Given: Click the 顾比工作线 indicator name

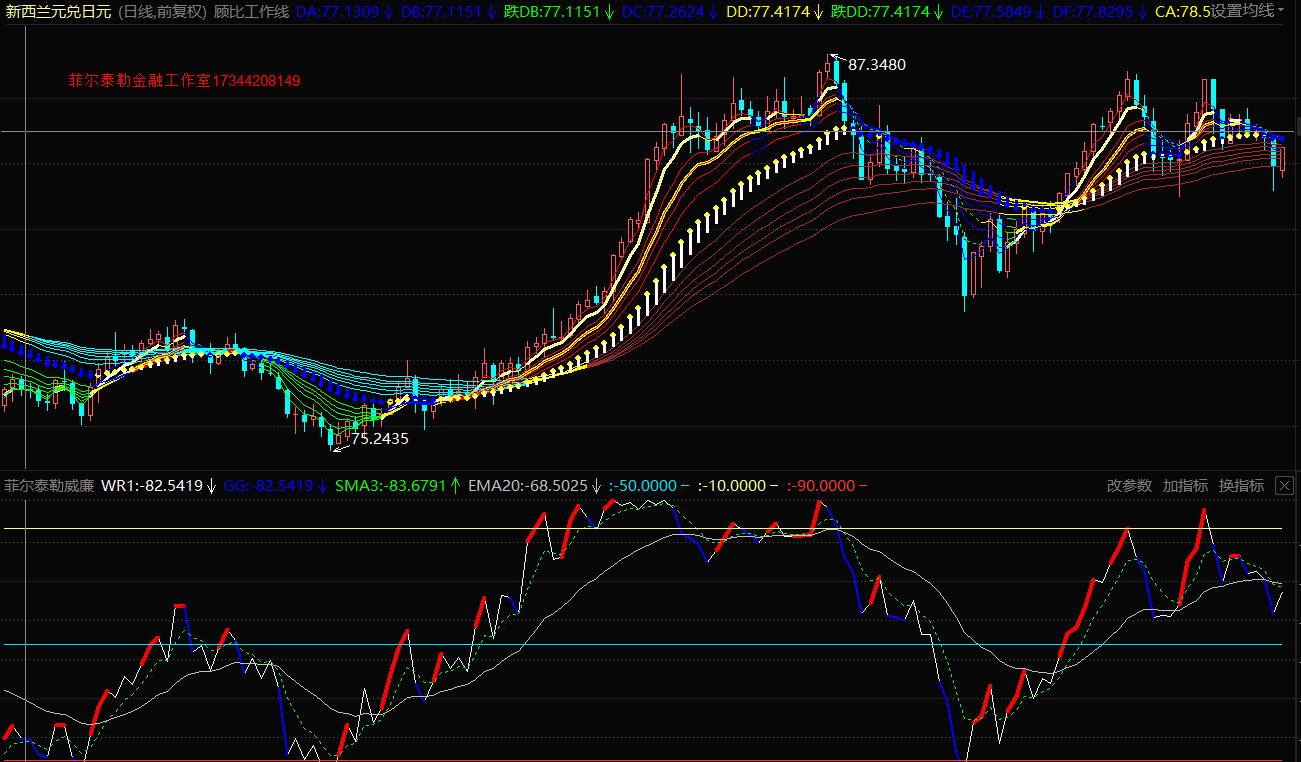Looking at the screenshot, I should [x=252, y=12].
